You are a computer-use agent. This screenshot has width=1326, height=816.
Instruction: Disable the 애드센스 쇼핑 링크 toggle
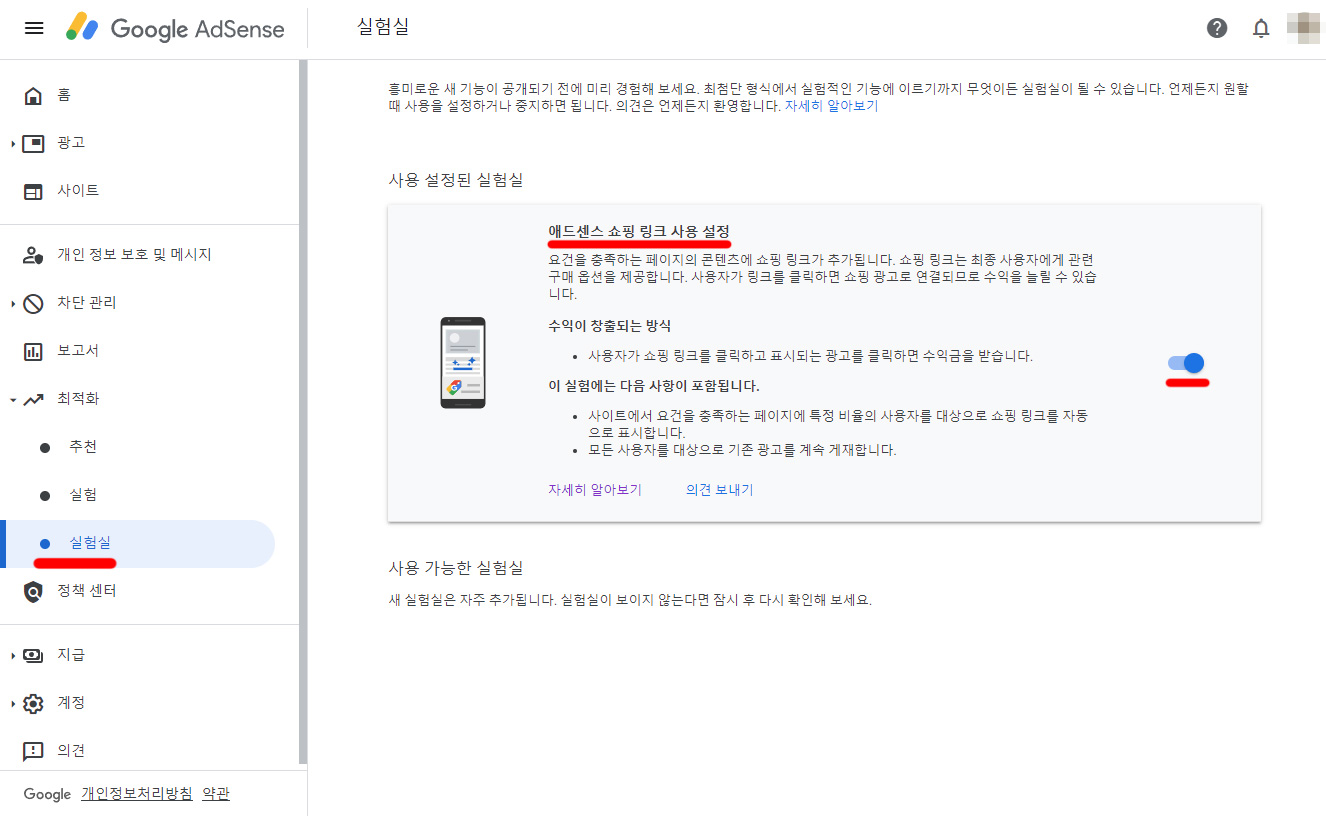point(1187,363)
